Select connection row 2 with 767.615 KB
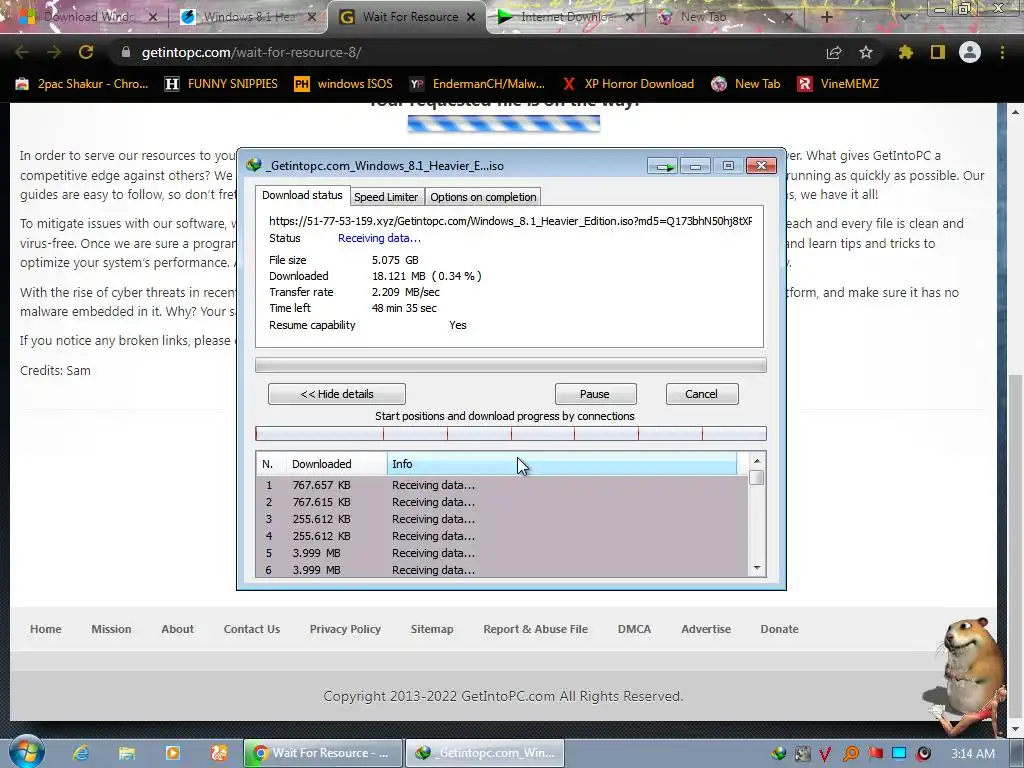 pyautogui.click(x=502, y=502)
